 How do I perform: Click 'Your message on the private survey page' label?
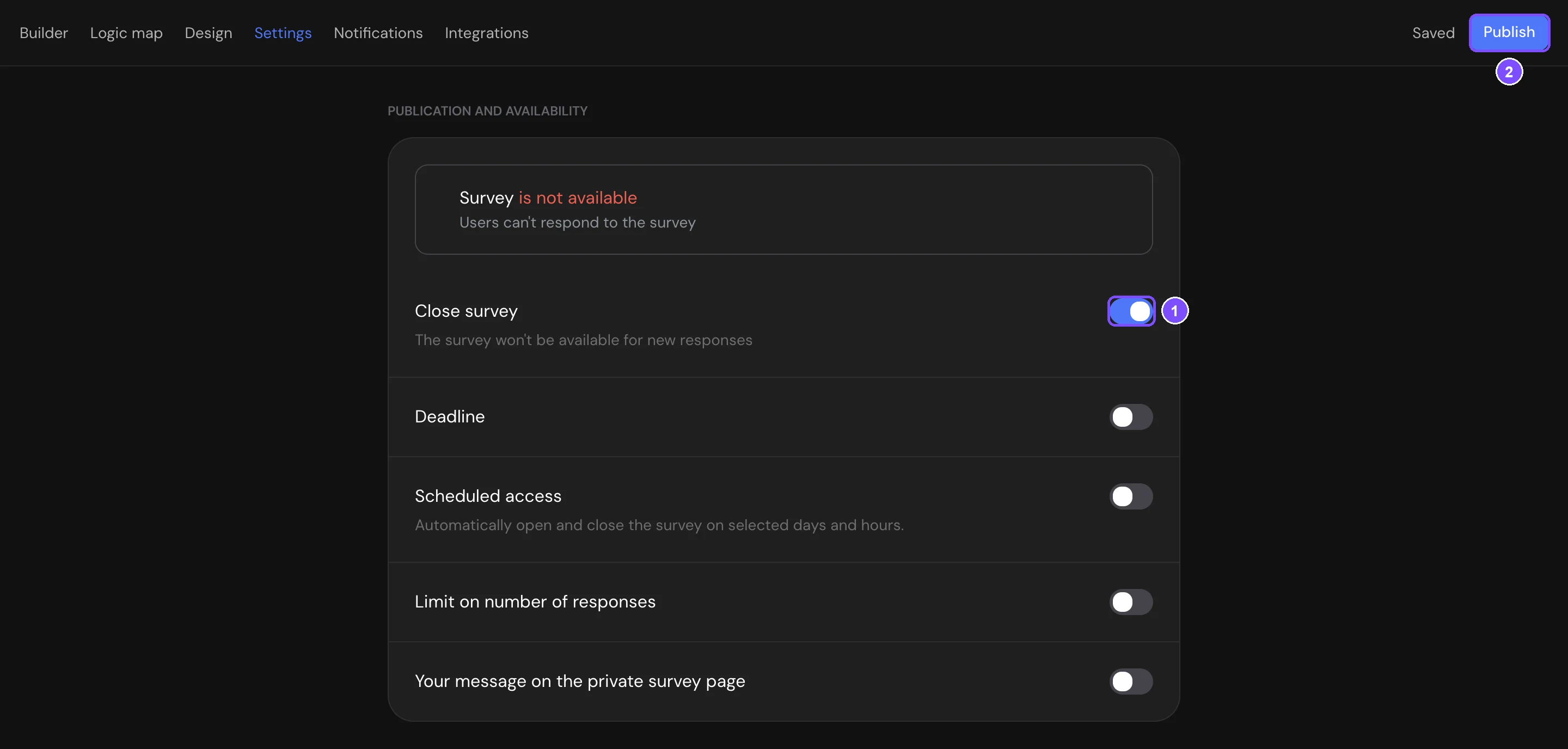click(x=580, y=682)
